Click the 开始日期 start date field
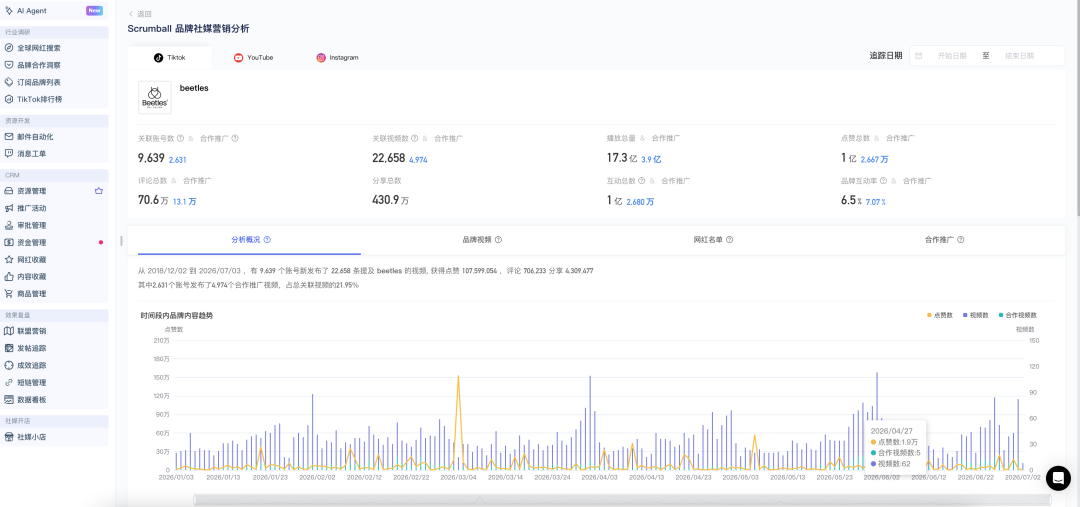 (952, 56)
